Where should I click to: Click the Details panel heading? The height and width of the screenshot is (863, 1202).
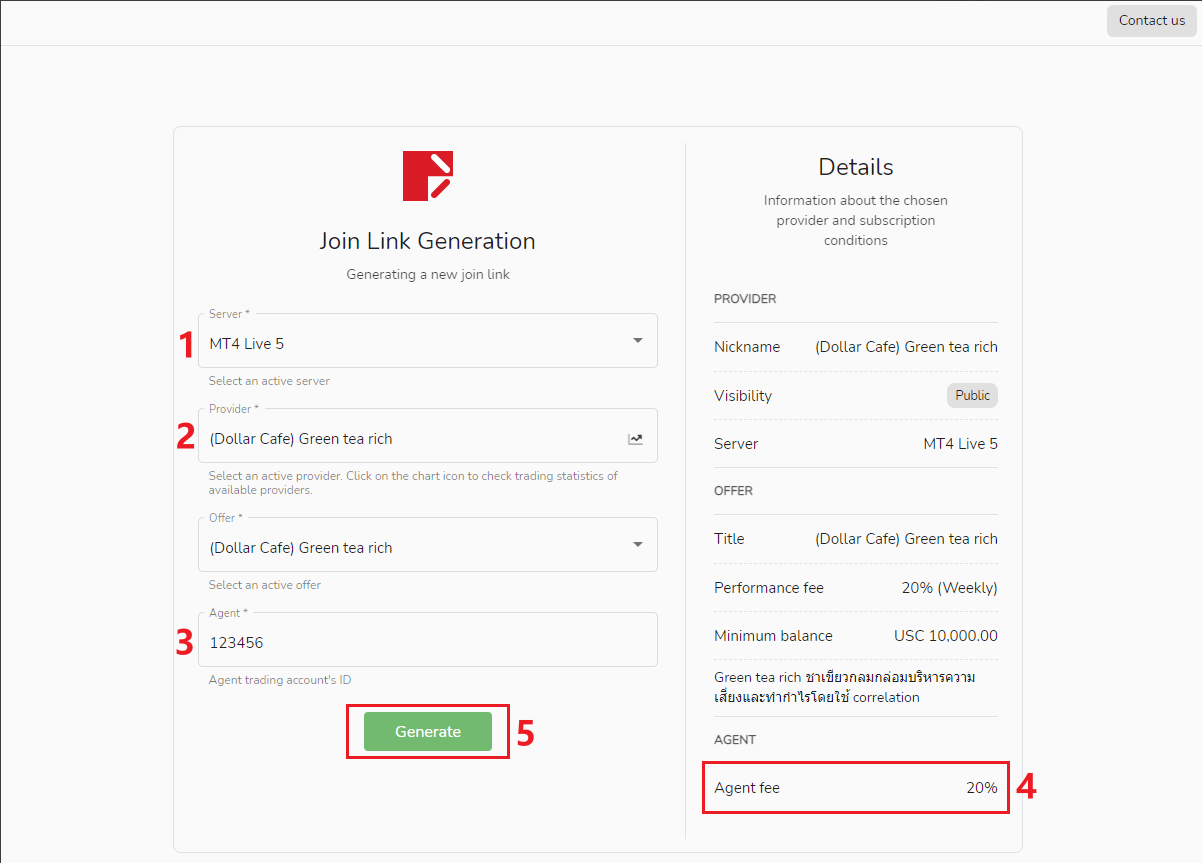856,167
